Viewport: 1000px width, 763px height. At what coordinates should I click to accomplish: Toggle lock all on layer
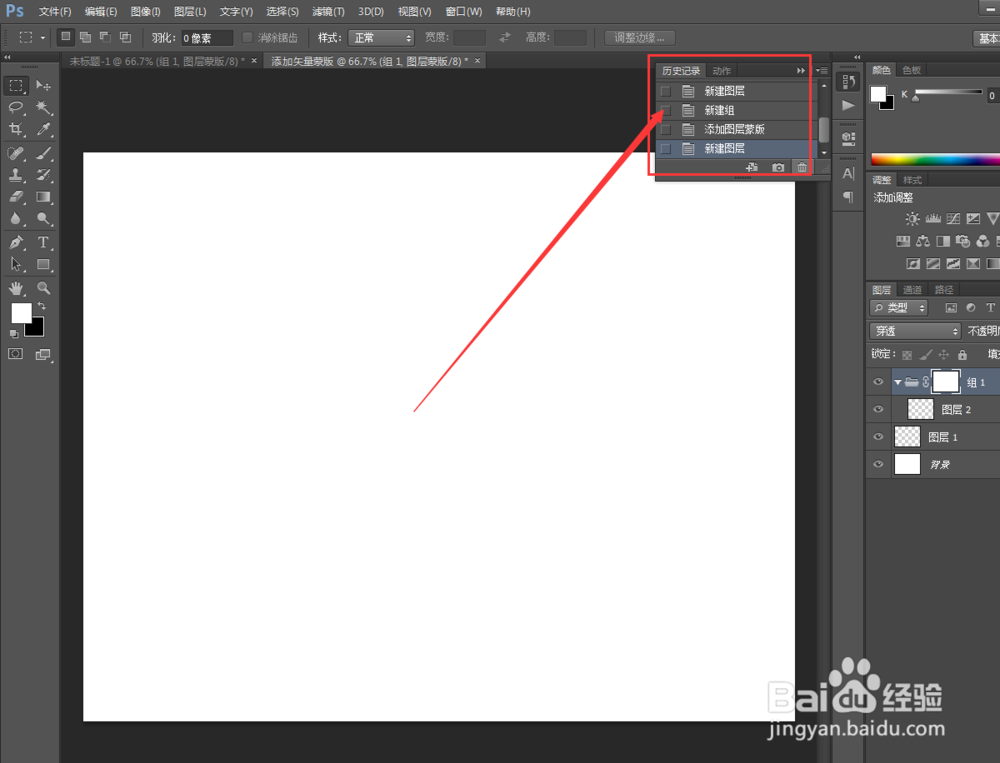(962, 355)
